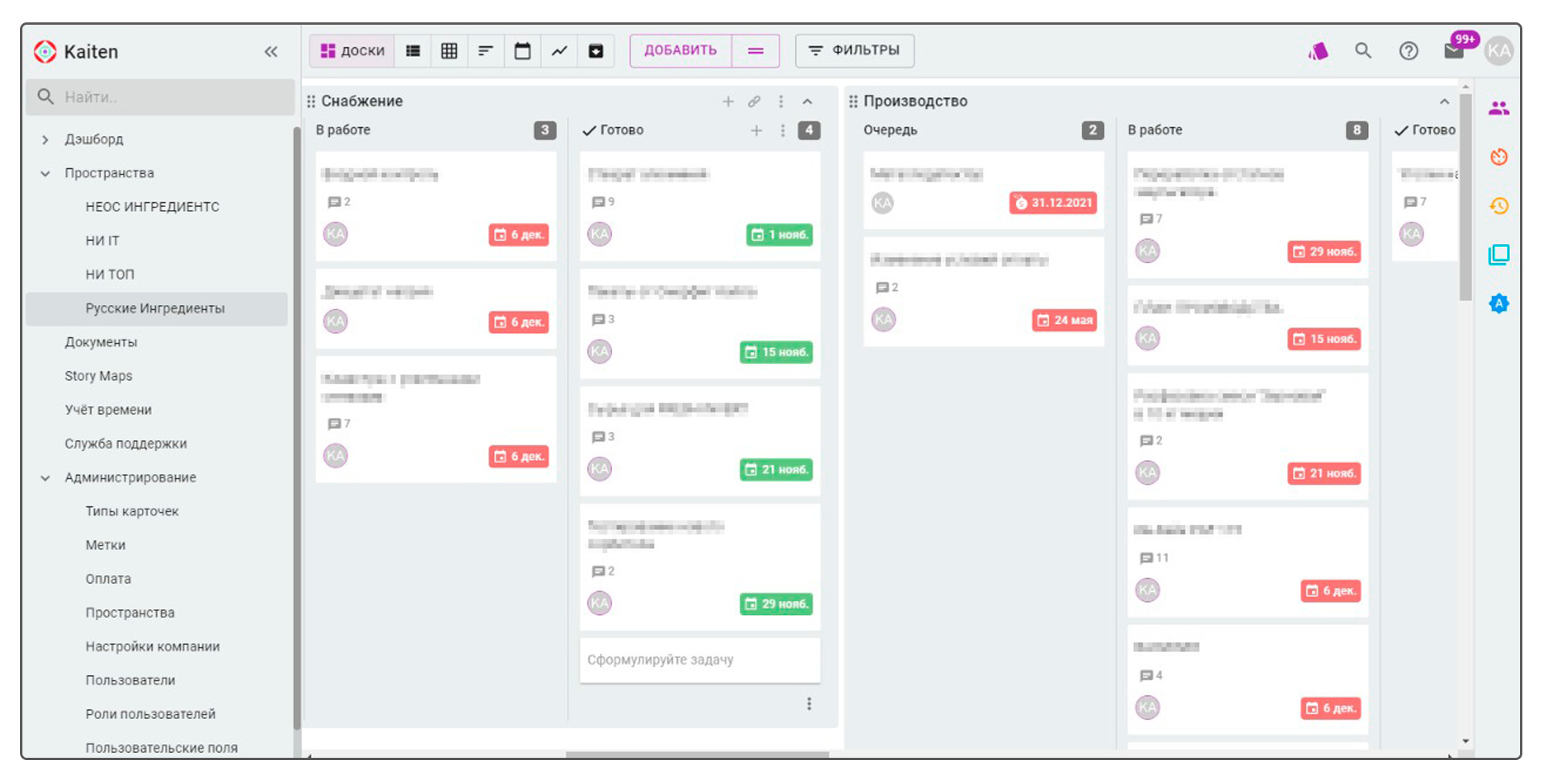Open the archive view icon
Image resolution: width=1544 pixels, height=784 pixels.
(596, 51)
